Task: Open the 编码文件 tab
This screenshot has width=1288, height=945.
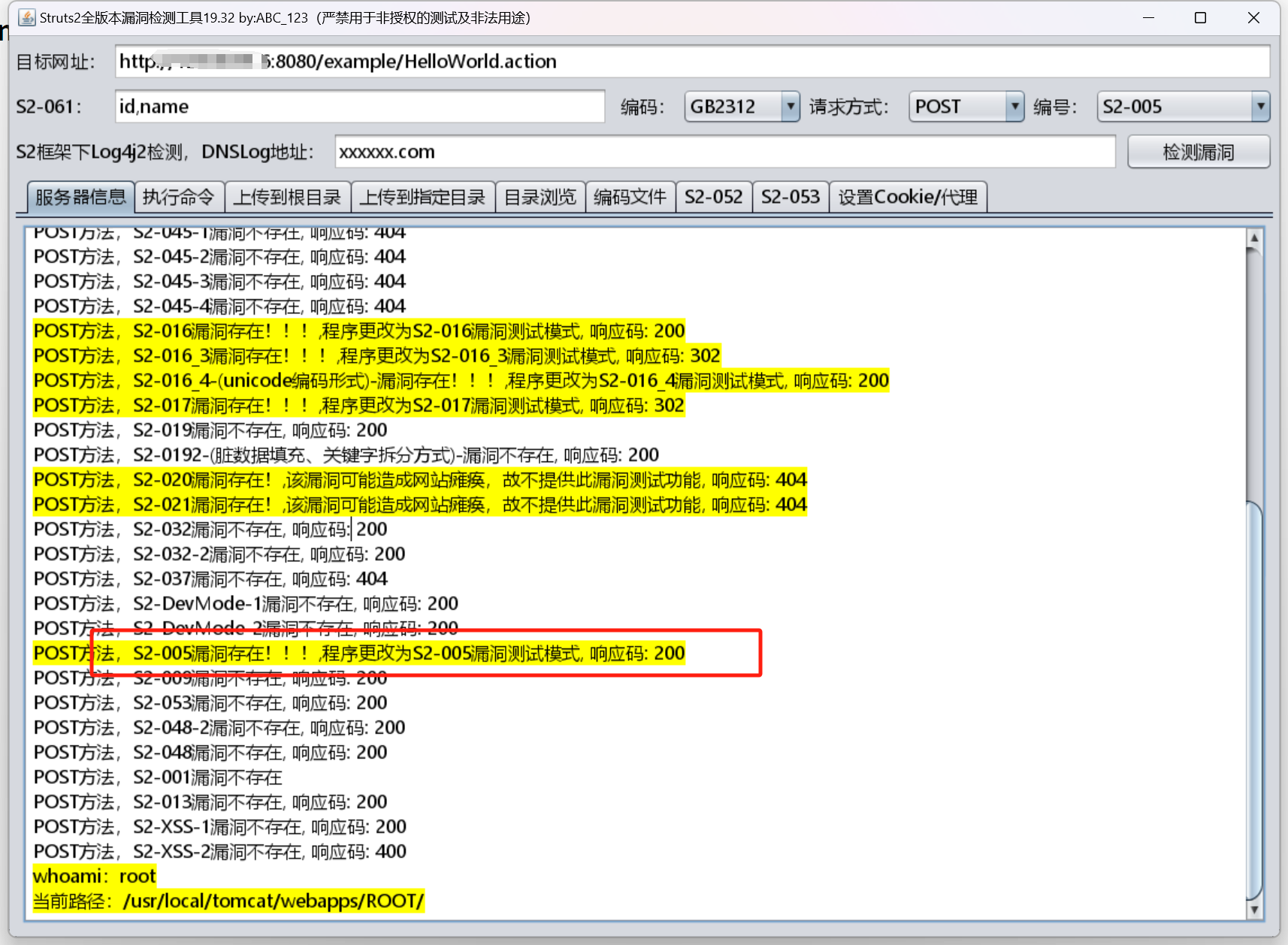Action: pos(630,197)
